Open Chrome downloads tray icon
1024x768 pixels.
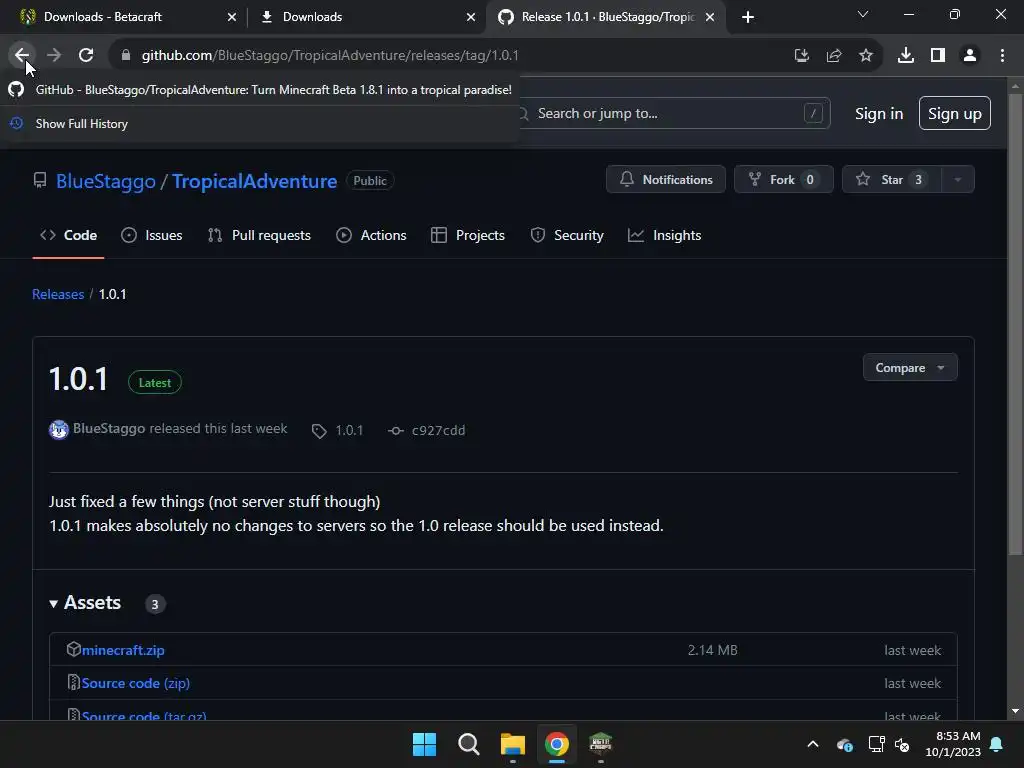[x=906, y=56]
